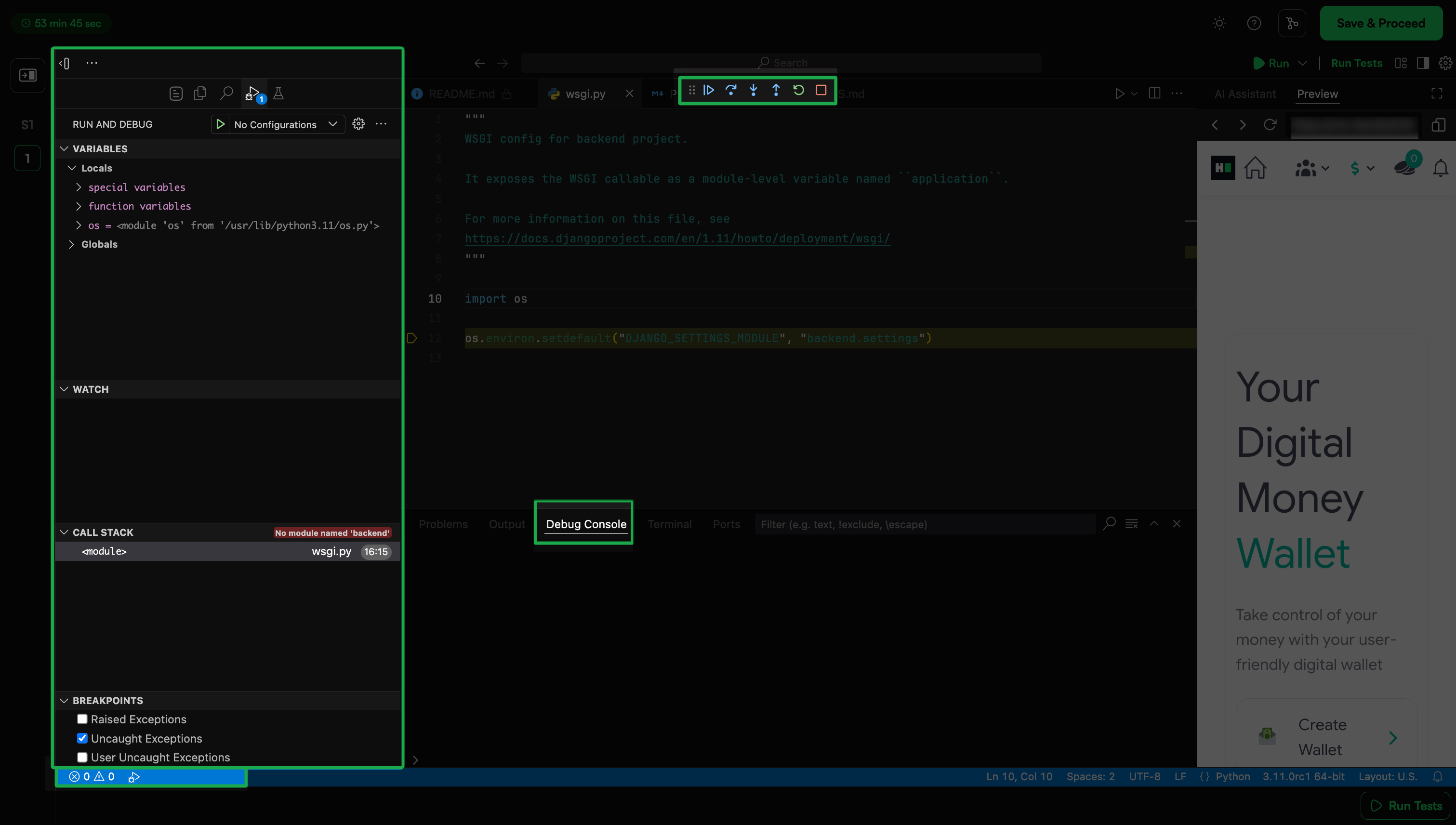The image size is (1456, 825).
Task: Select the <module> call stack frame
Action: point(104,551)
